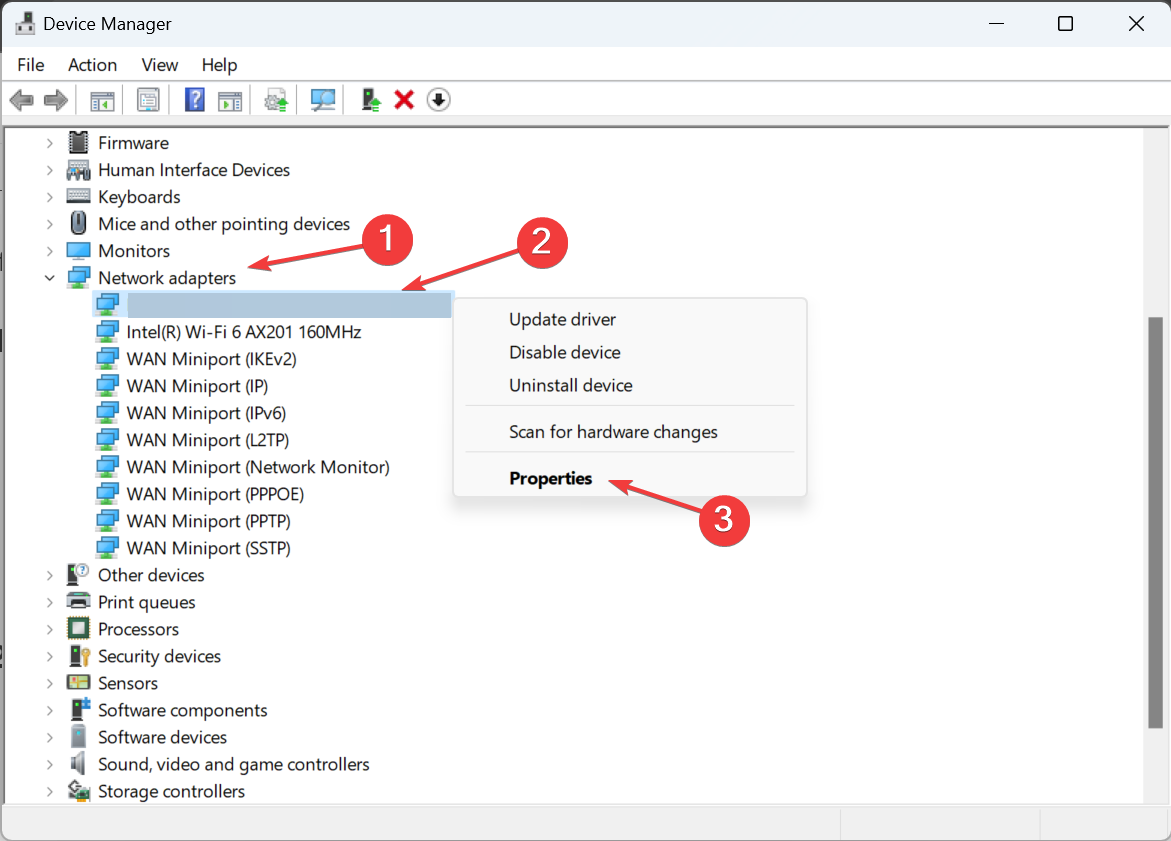Viewport: 1171px width, 841px height.
Task: Select WAN Miniport (PPPOE) adapter
Action: (215, 494)
